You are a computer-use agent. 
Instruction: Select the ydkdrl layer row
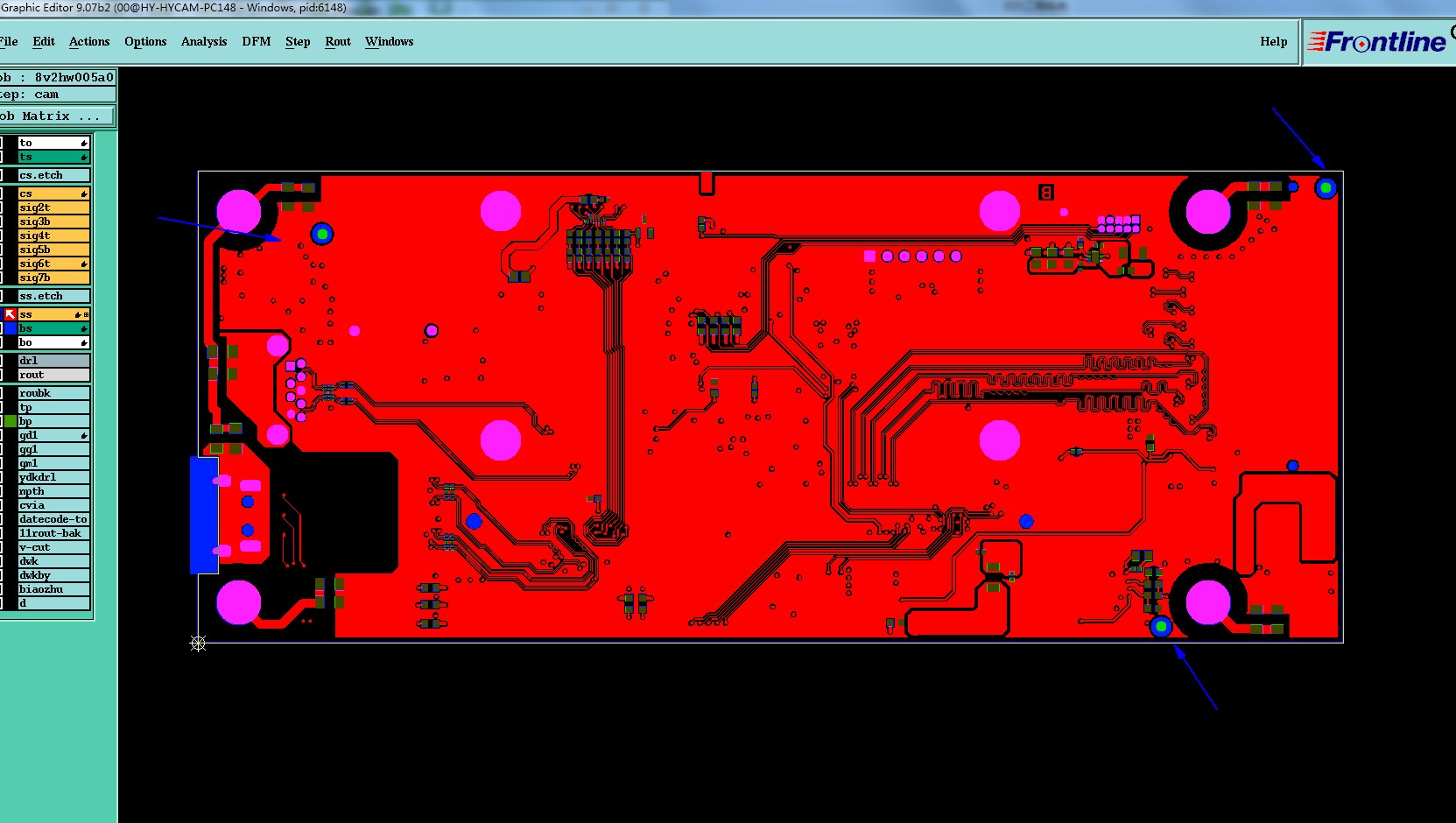click(x=54, y=477)
